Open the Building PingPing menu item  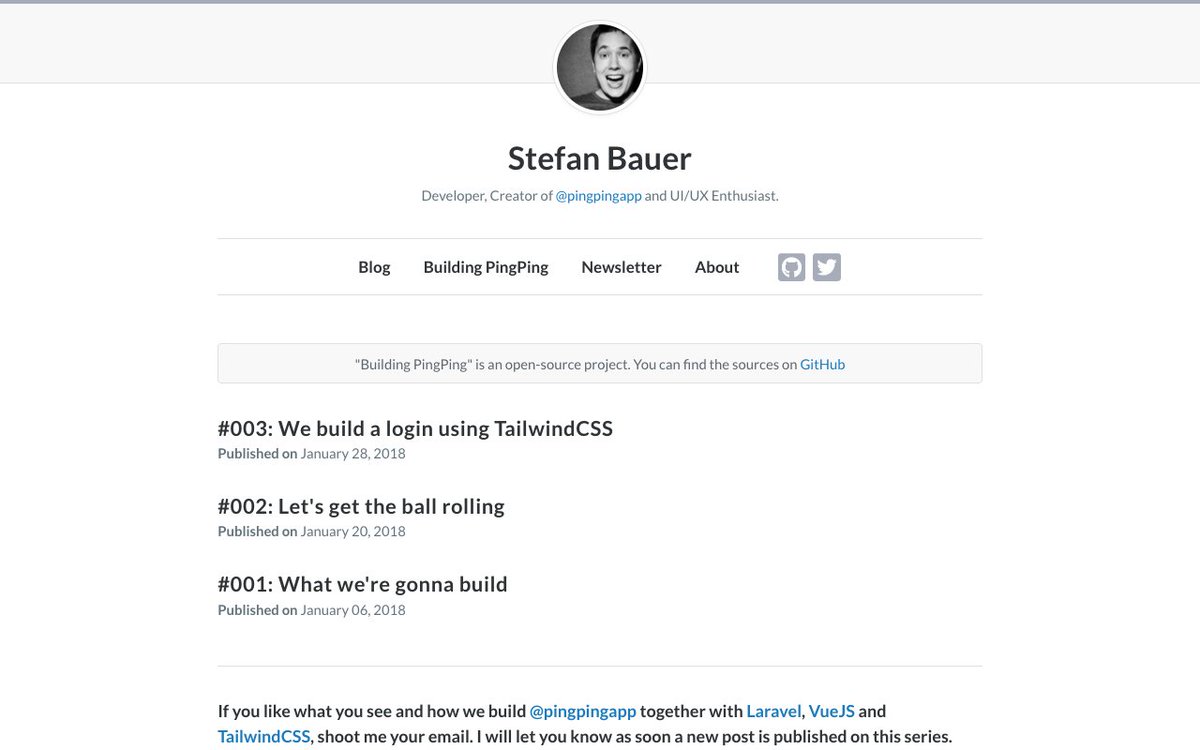pyautogui.click(x=486, y=267)
